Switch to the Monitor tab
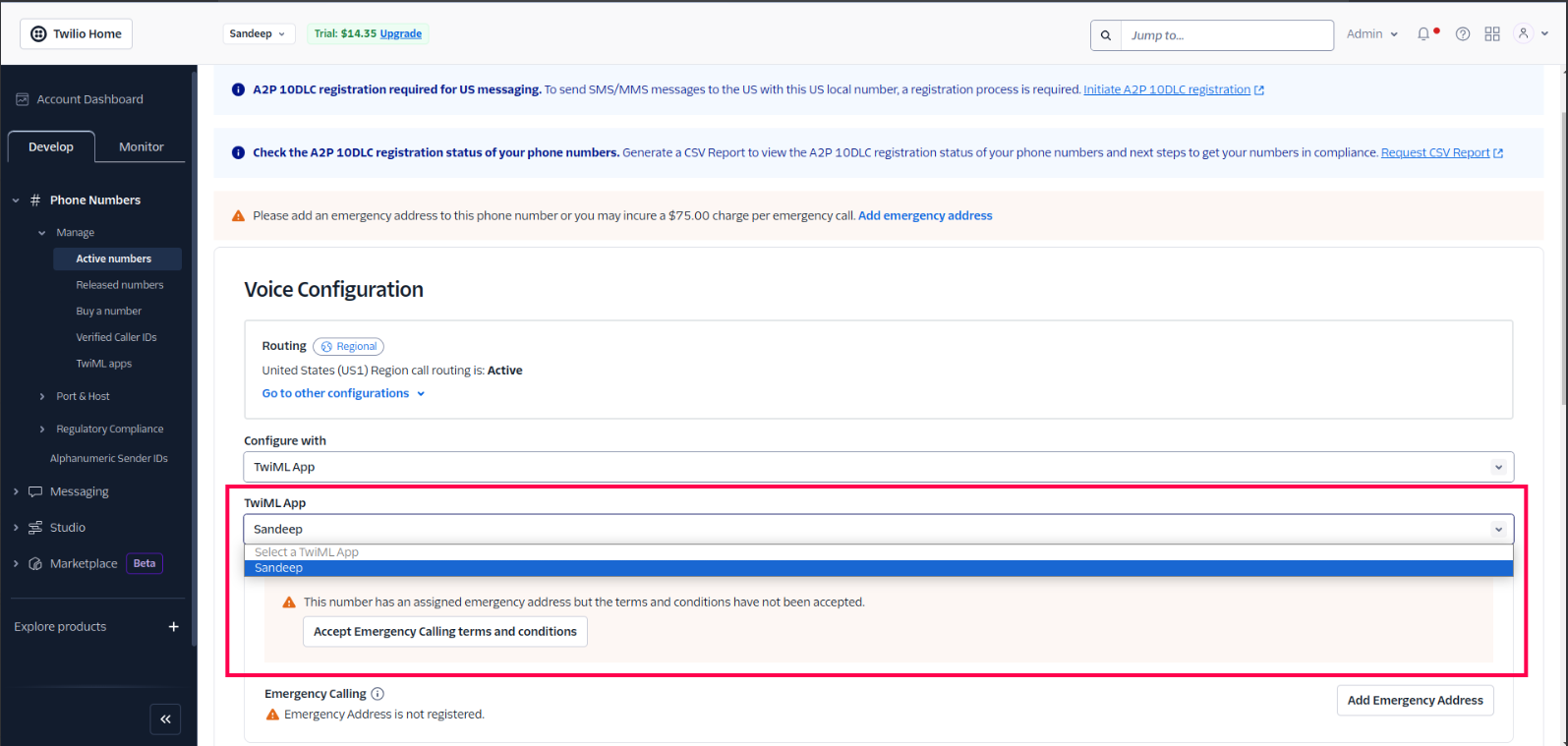 point(142,146)
